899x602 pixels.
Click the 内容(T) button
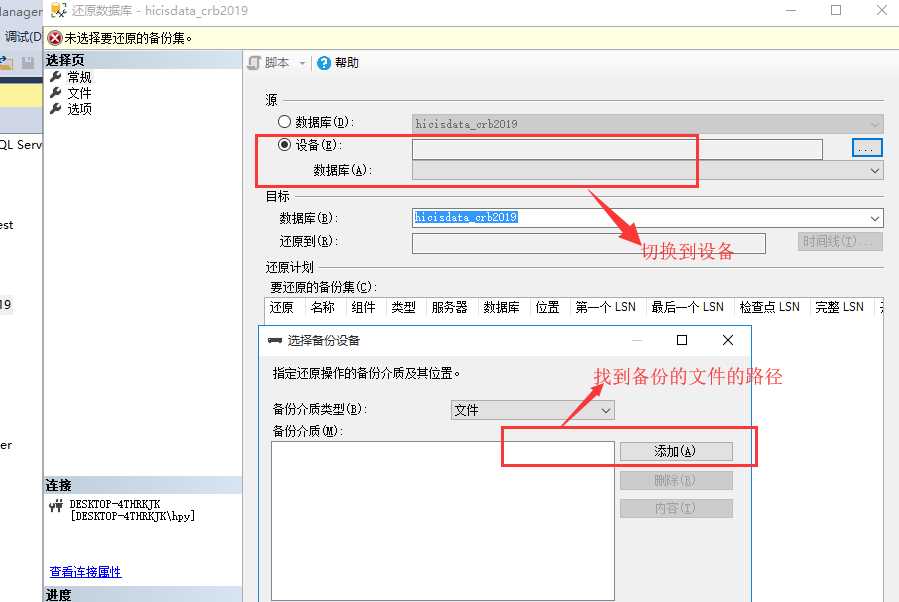pos(675,508)
